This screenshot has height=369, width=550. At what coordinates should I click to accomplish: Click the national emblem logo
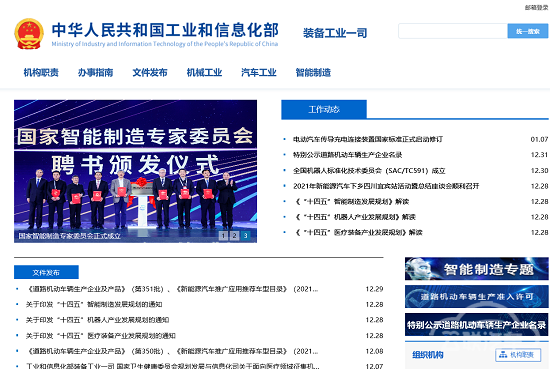click(29, 34)
